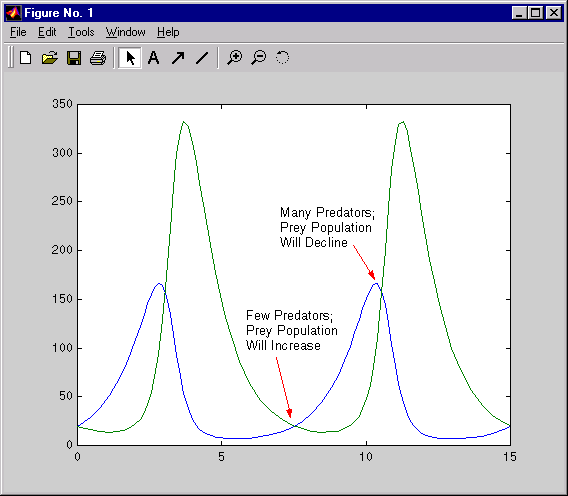Image resolution: width=568 pixels, height=496 pixels.
Task: Click y-axis tick label 200
Action: tap(62, 250)
